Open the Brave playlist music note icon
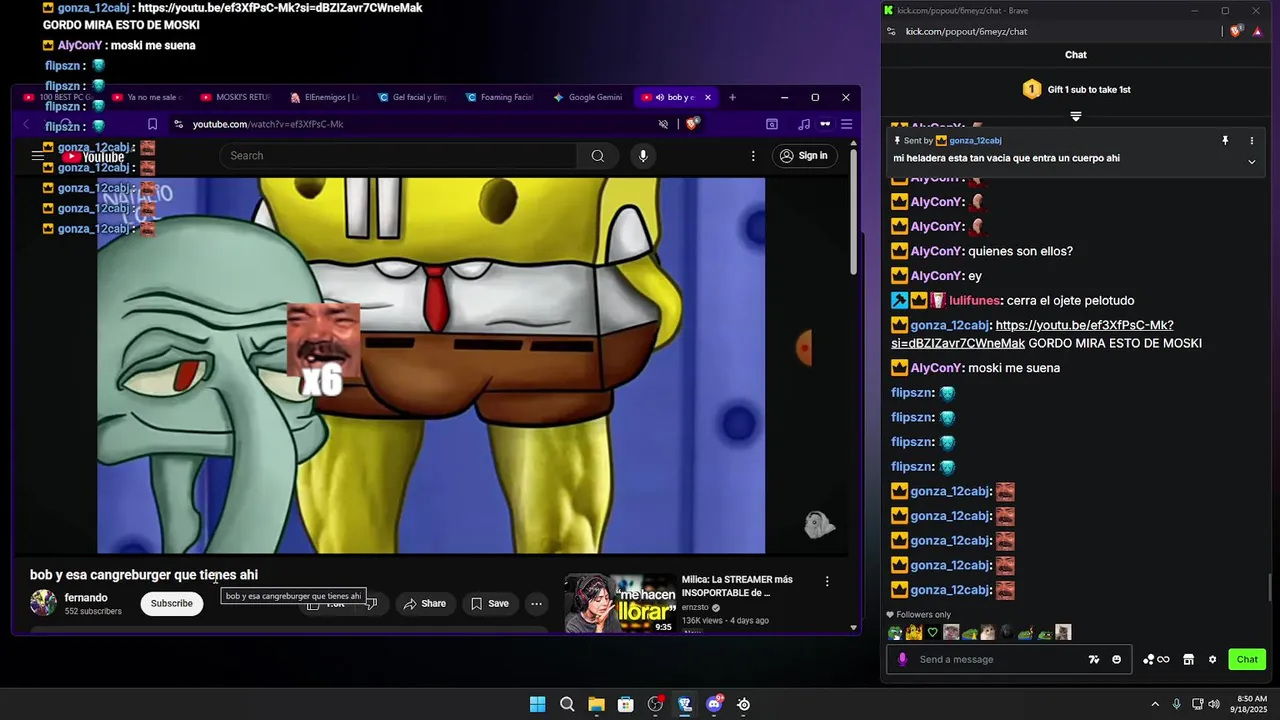The width and height of the screenshot is (1280, 720). pyautogui.click(x=804, y=124)
